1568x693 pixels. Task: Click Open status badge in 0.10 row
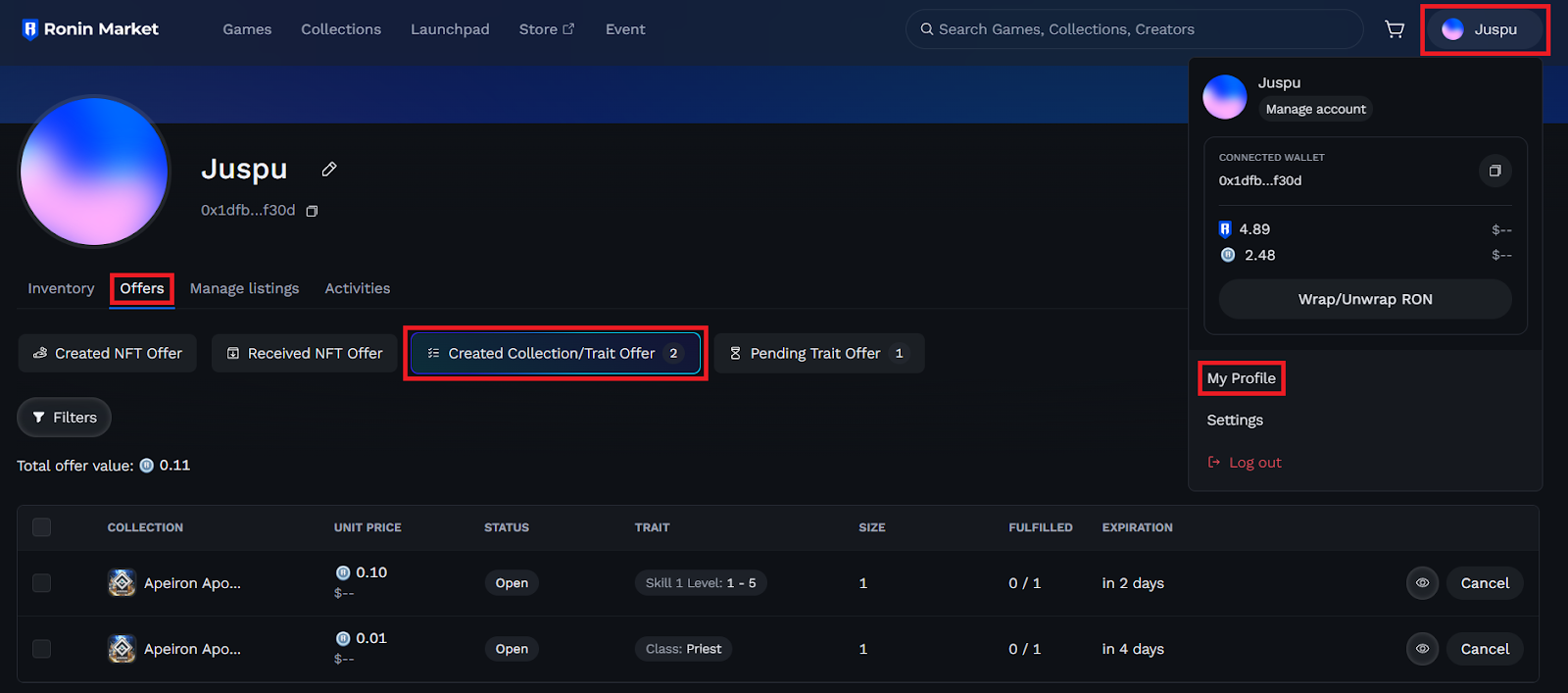(512, 583)
